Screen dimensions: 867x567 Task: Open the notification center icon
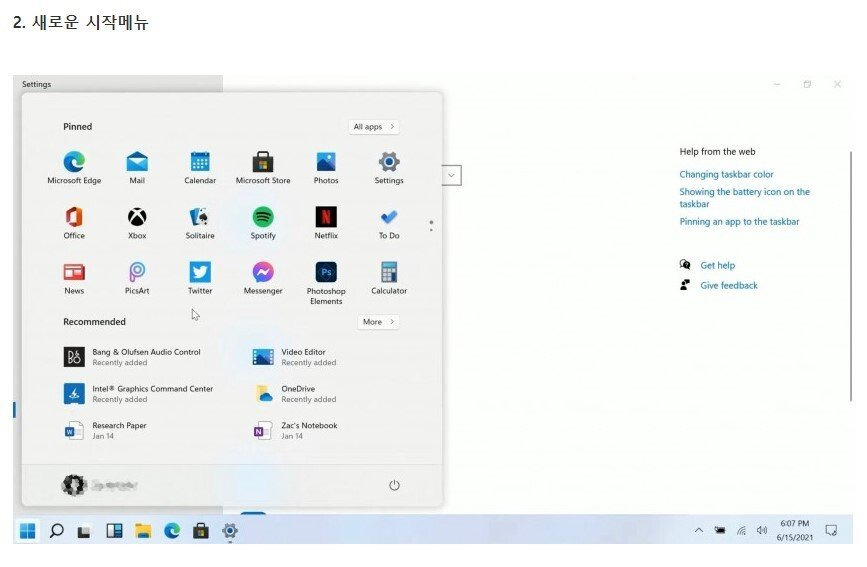(831, 530)
